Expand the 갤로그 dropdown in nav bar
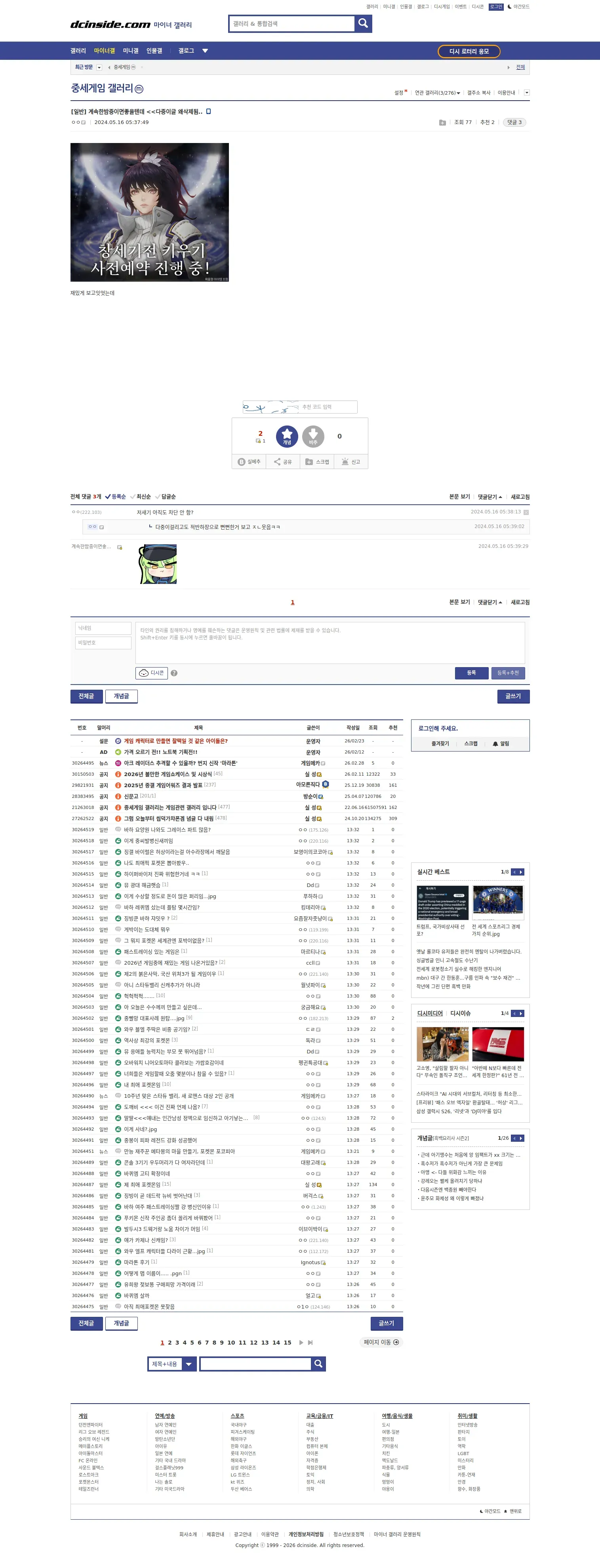The height and width of the screenshot is (1568, 600). [x=205, y=51]
